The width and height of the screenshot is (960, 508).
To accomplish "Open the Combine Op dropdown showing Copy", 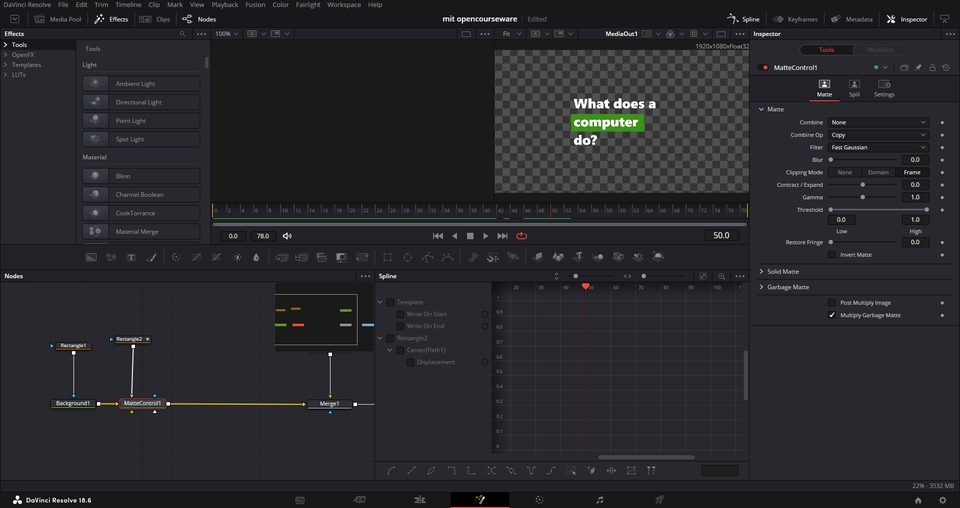I will [x=879, y=135].
